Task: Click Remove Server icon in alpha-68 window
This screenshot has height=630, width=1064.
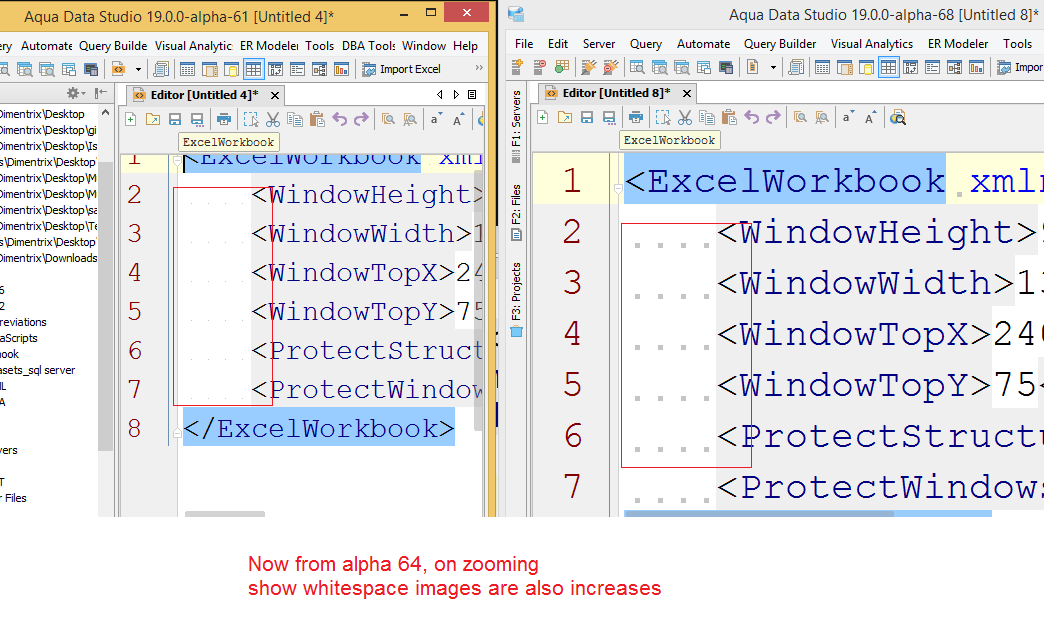Action: (x=539, y=67)
